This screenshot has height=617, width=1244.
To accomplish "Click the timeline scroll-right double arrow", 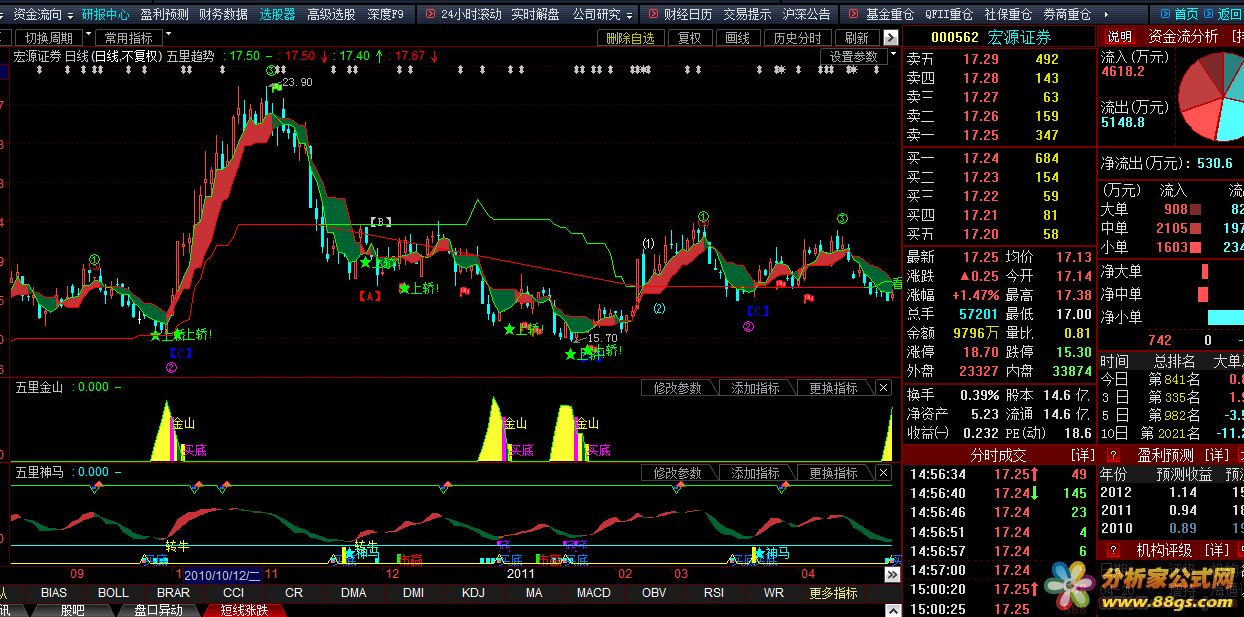I will coord(892,575).
